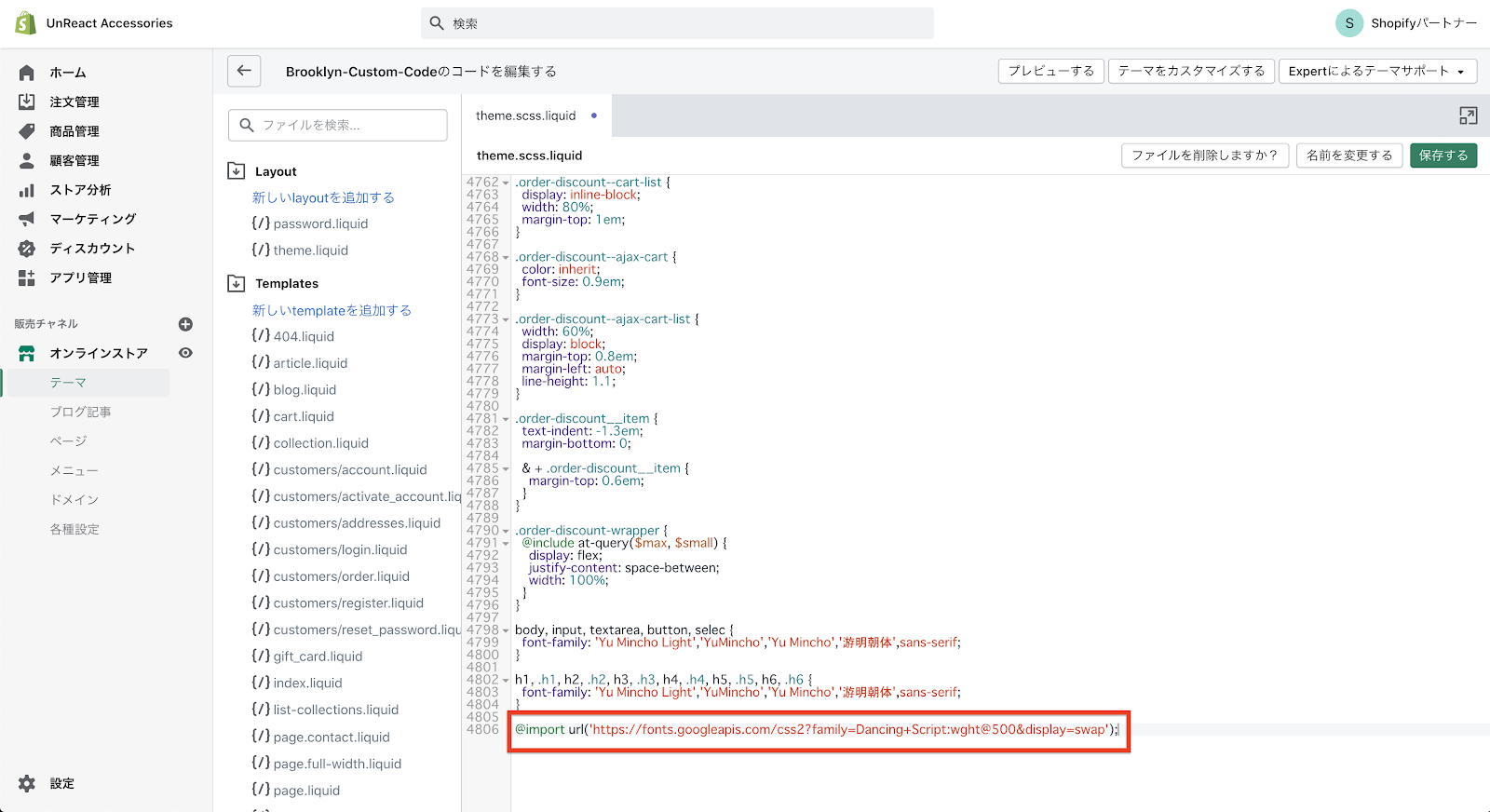Click the プレビューする button

coord(1050,71)
